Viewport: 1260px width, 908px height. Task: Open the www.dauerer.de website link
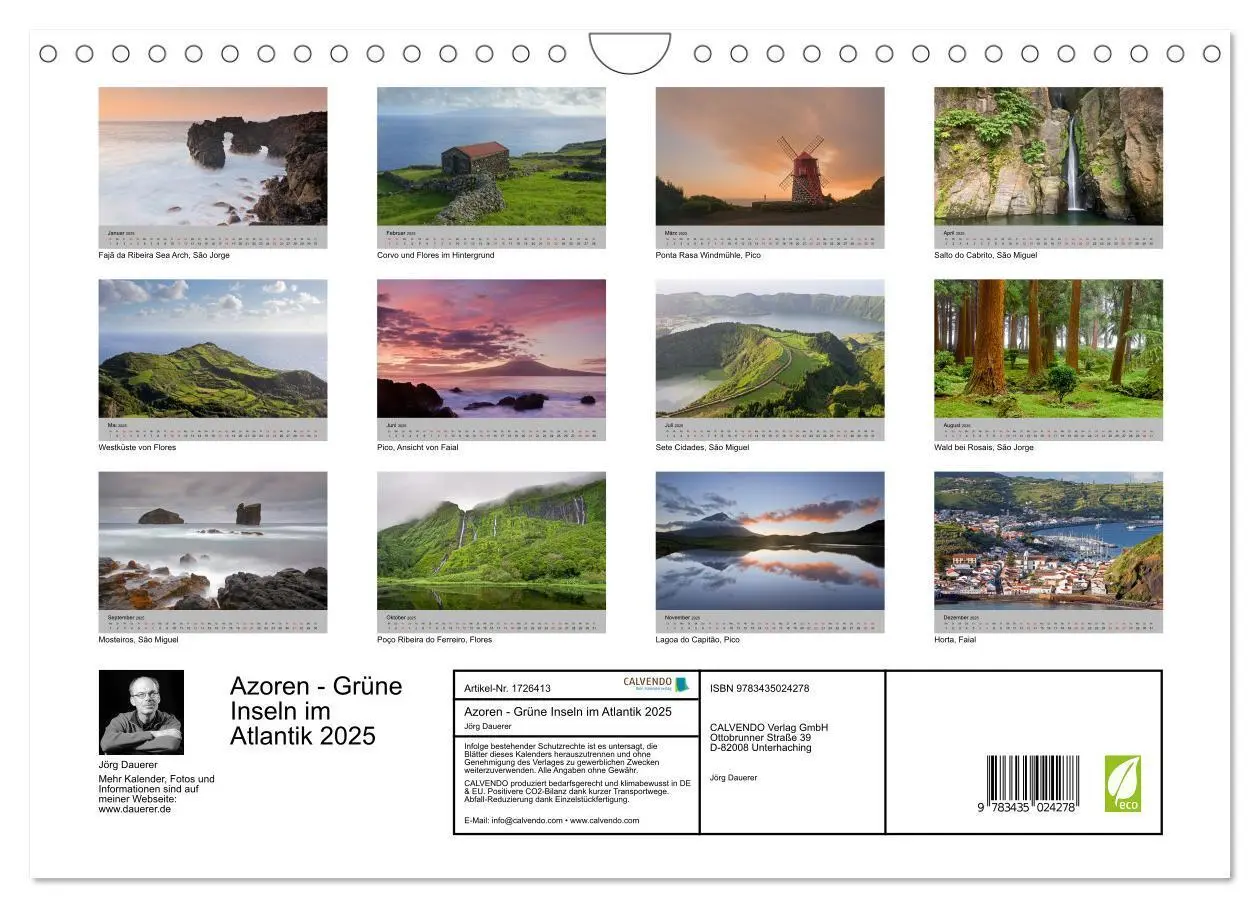[x=135, y=809]
